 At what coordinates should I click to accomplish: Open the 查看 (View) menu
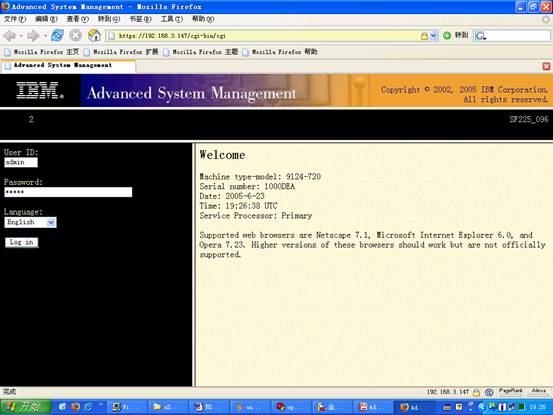point(78,19)
